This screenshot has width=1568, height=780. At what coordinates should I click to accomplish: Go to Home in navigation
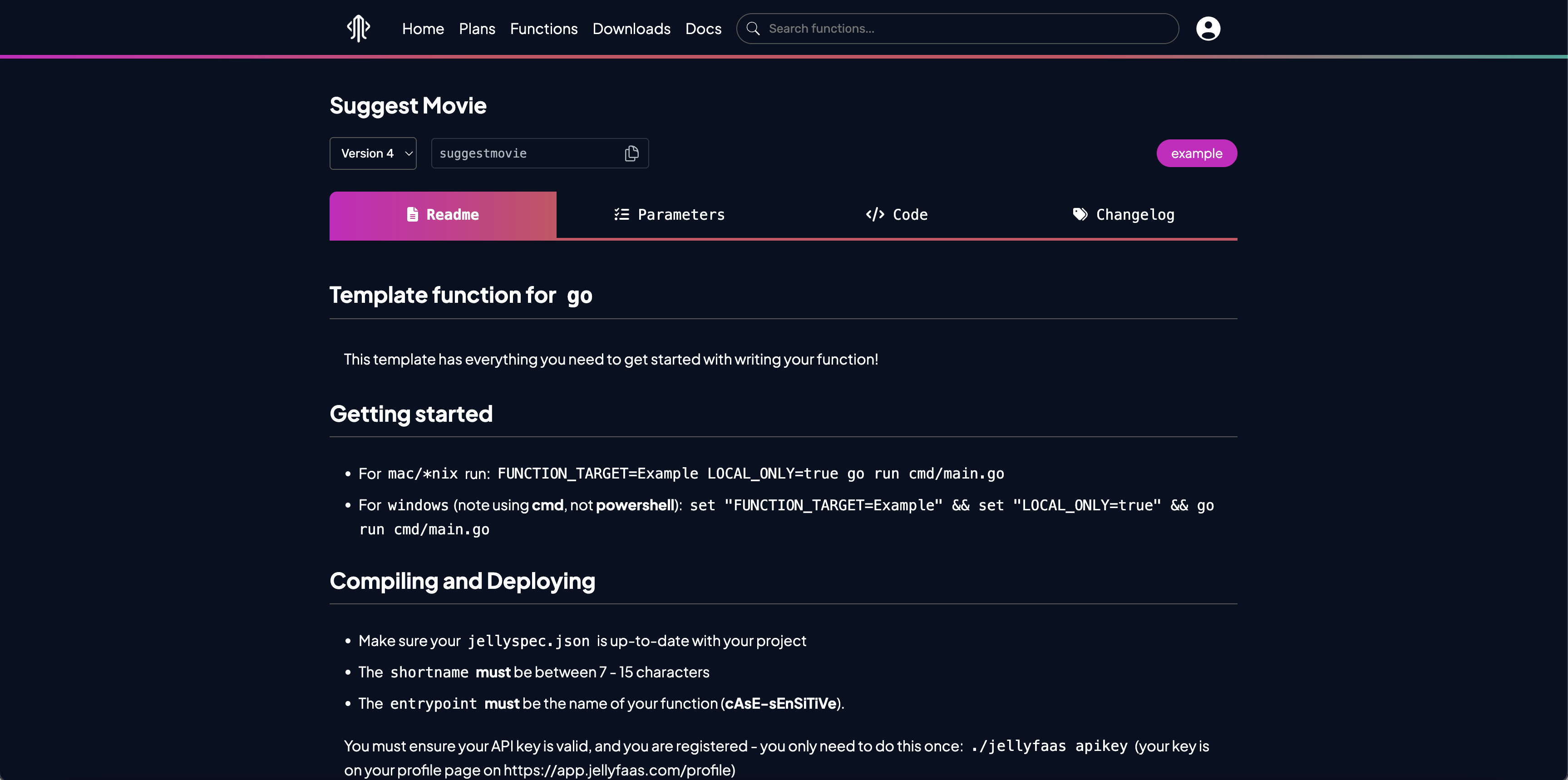click(x=423, y=28)
